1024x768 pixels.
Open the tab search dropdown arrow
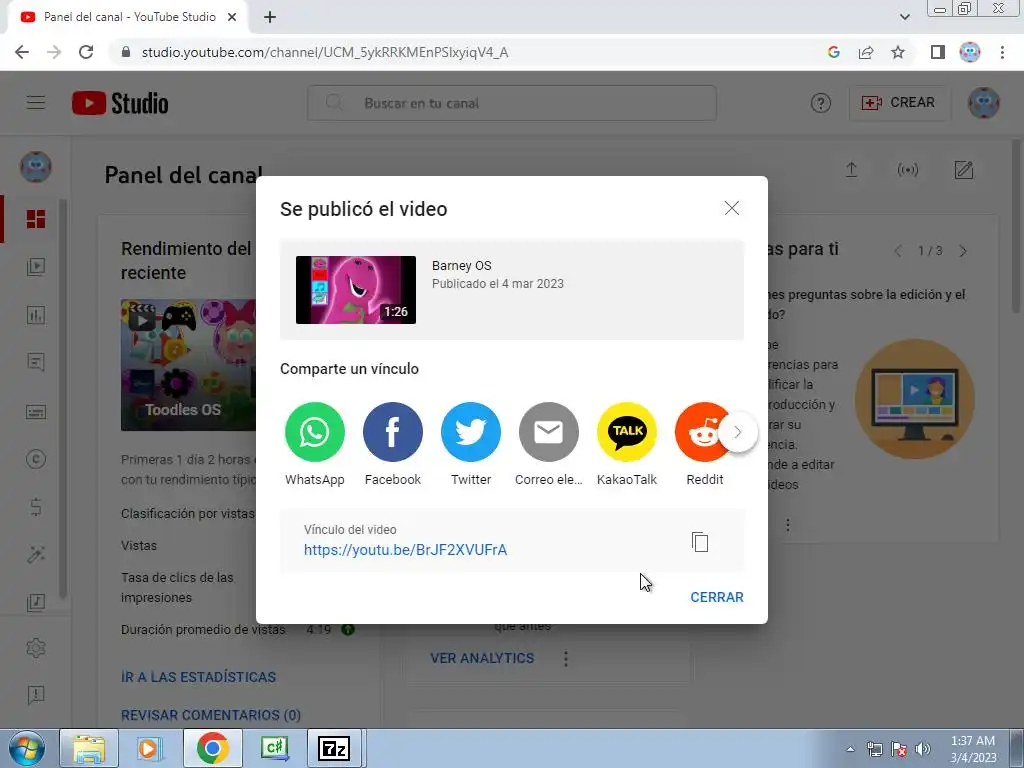pos(904,17)
